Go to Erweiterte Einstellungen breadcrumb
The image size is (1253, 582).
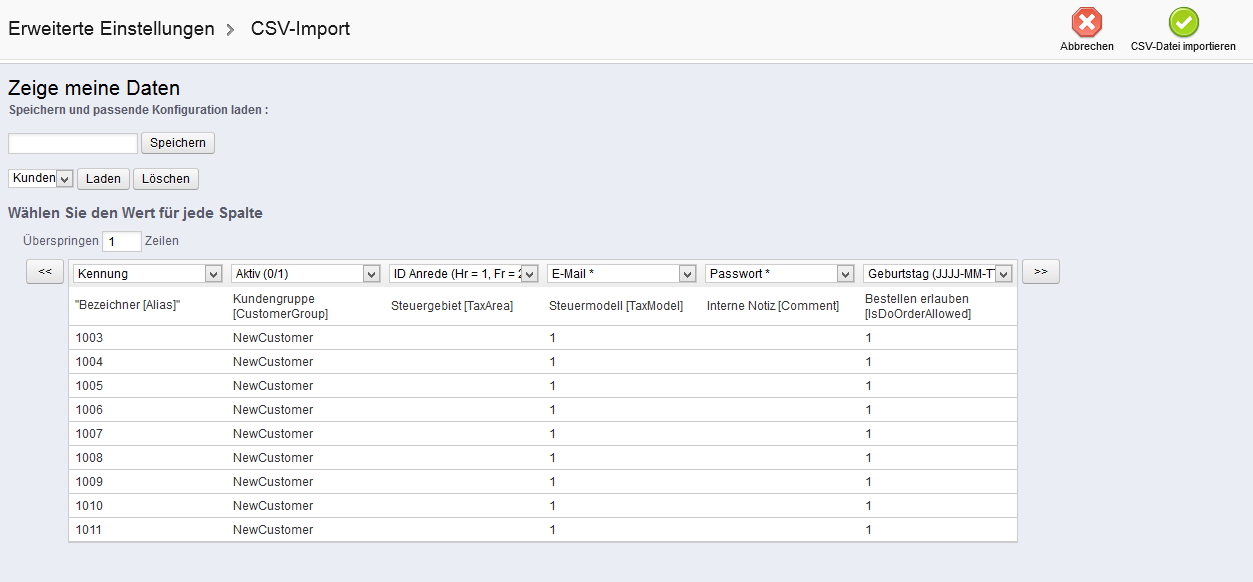(111, 29)
